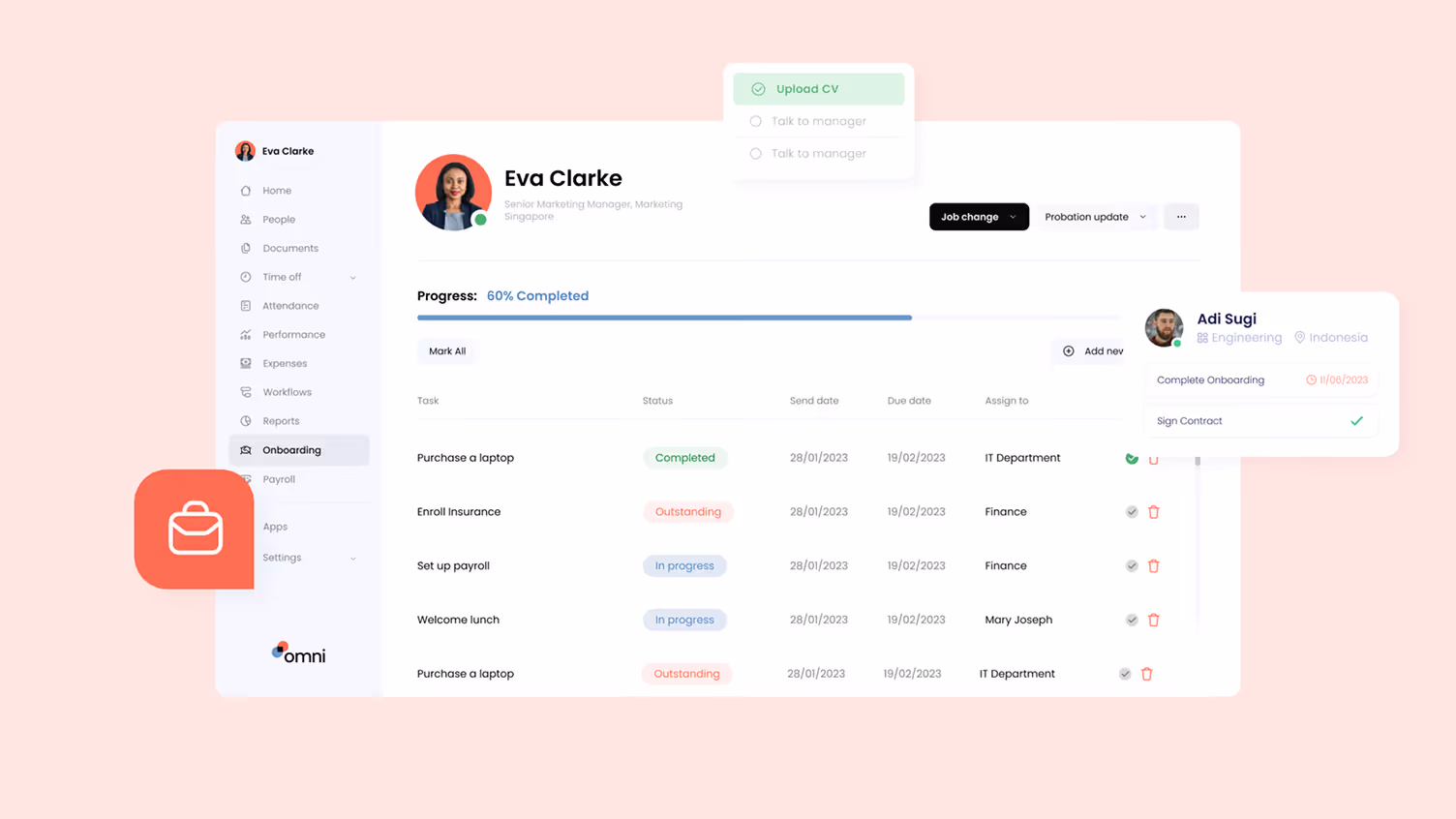Toggle the green completed check on Purchase a laptop
1456x819 pixels.
coord(1131,458)
